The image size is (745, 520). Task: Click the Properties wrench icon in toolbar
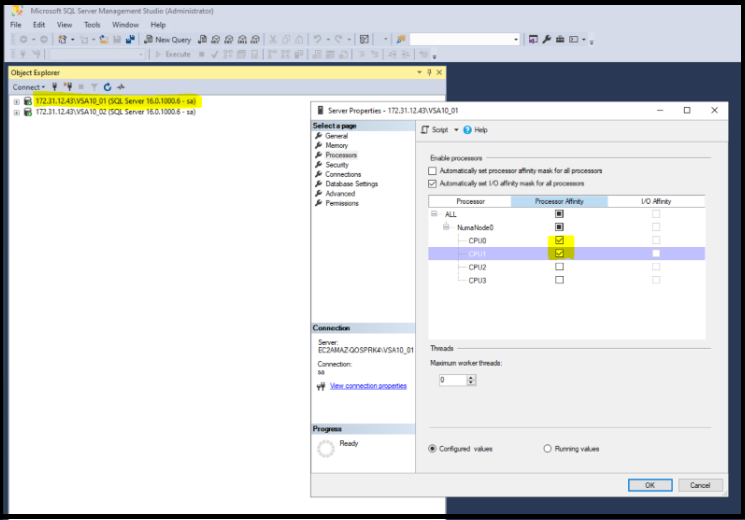coord(546,39)
